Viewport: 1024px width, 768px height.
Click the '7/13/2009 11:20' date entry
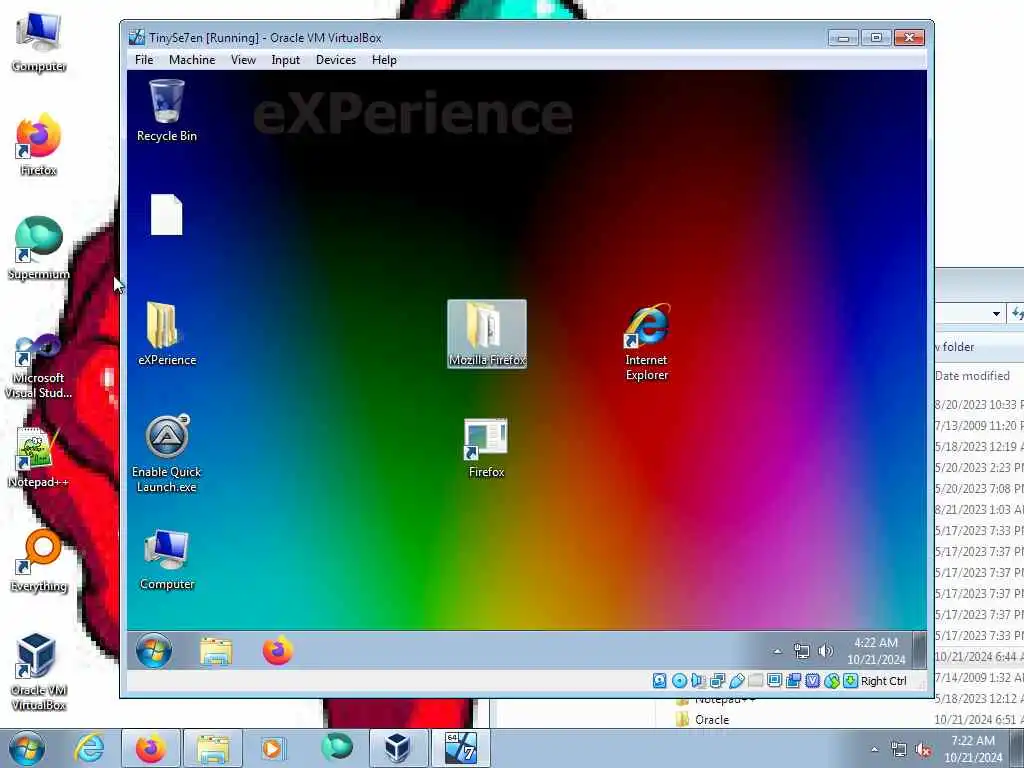[x=979, y=426]
